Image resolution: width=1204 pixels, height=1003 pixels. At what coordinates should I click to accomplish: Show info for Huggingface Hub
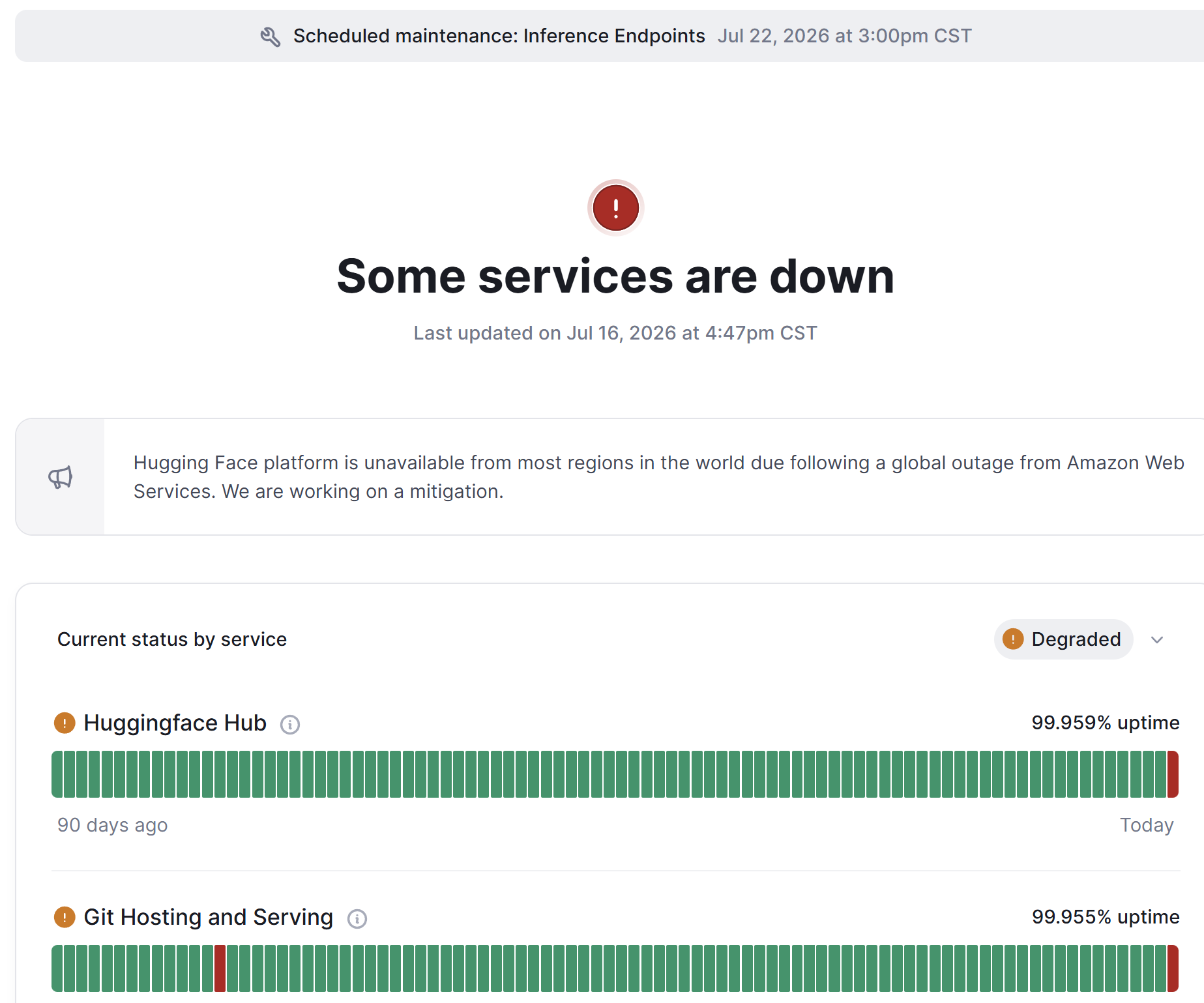(x=290, y=724)
